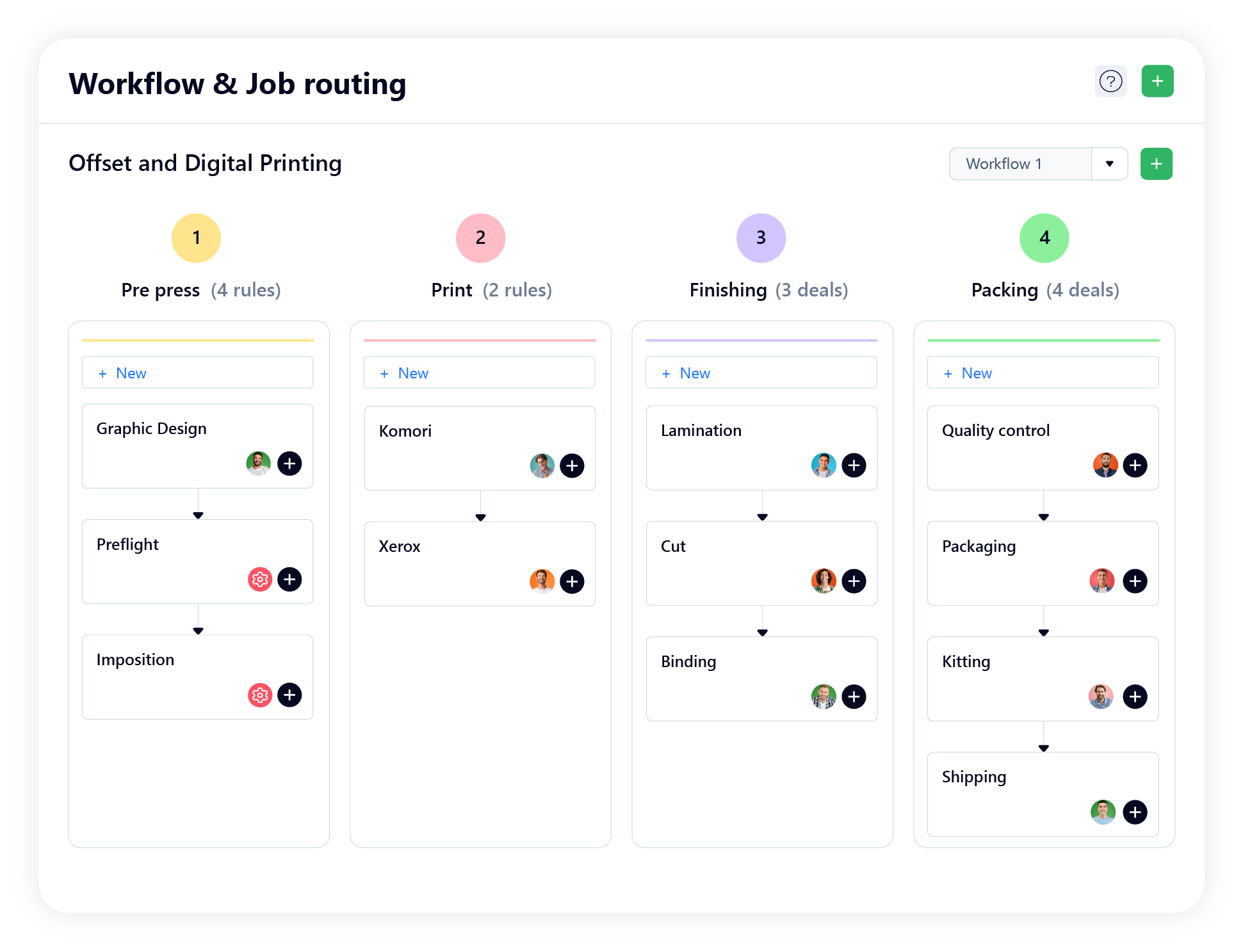The width and height of the screenshot is (1243, 952).
Task: Click the settings gear icon on Preflight card
Action: coord(257,579)
